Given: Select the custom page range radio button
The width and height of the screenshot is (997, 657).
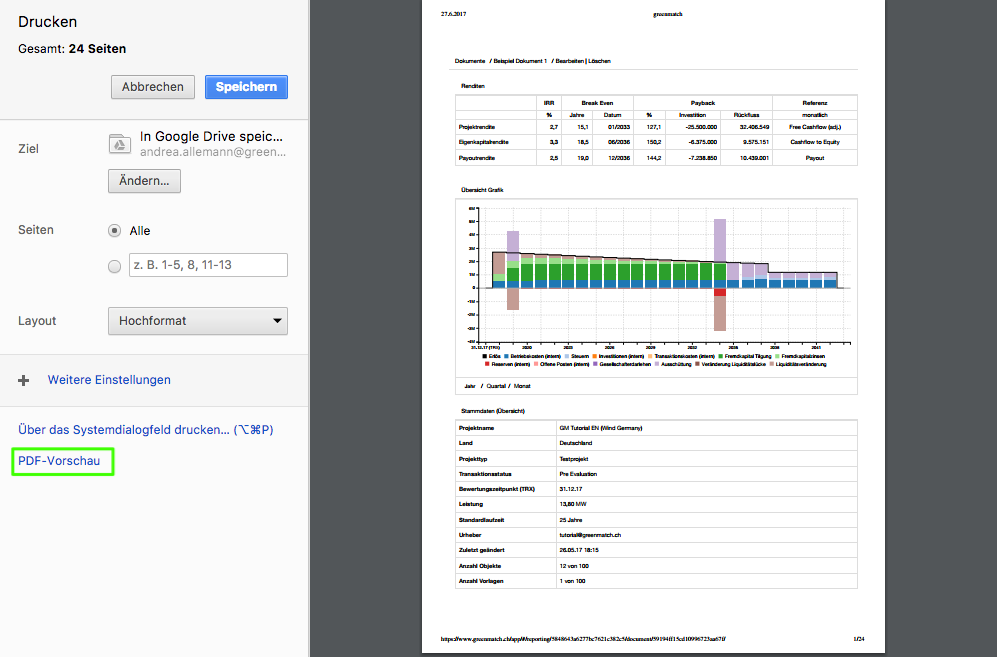Looking at the screenshot, I should tap(114, 265).
